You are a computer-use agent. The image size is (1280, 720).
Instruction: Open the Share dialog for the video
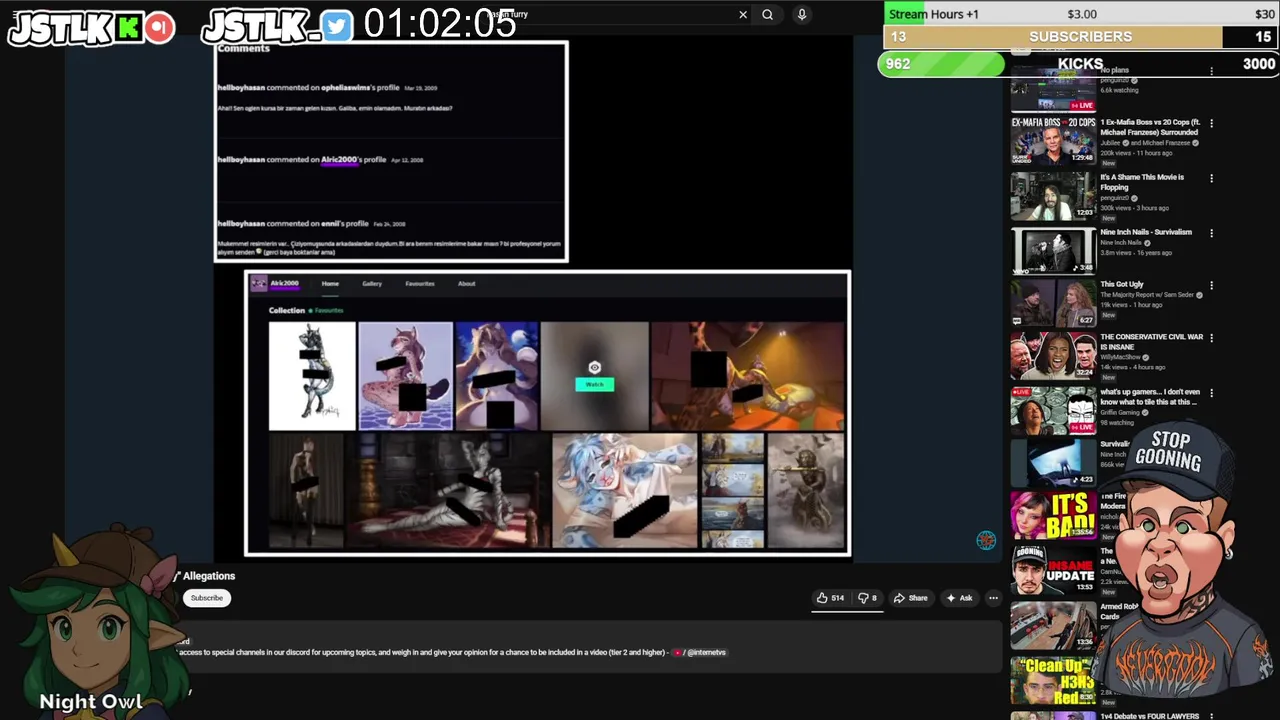coord(910,598)
